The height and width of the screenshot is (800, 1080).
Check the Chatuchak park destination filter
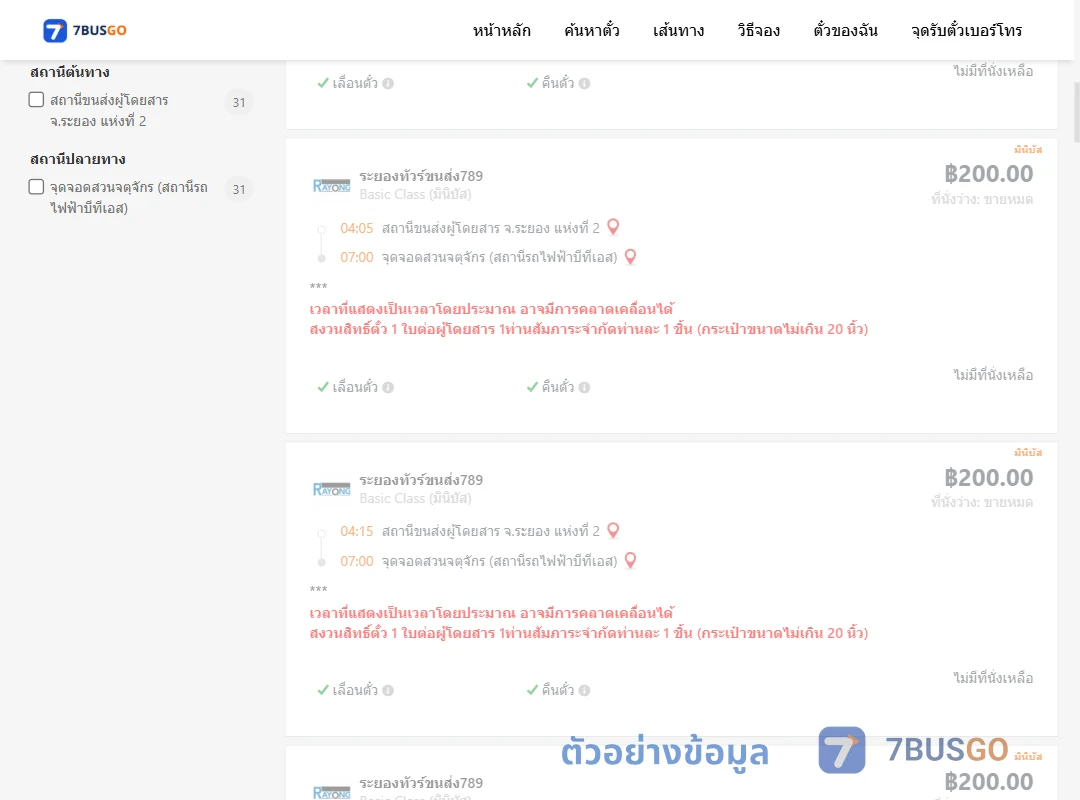coord(37,187)
